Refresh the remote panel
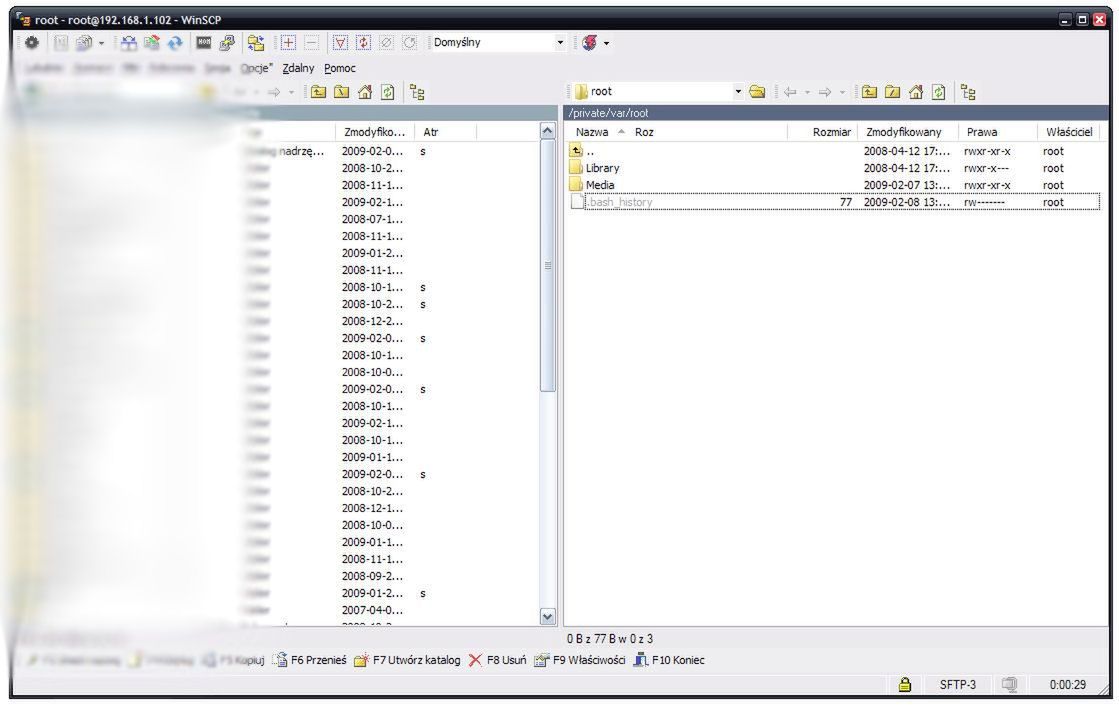 click(x=938, y=92)
